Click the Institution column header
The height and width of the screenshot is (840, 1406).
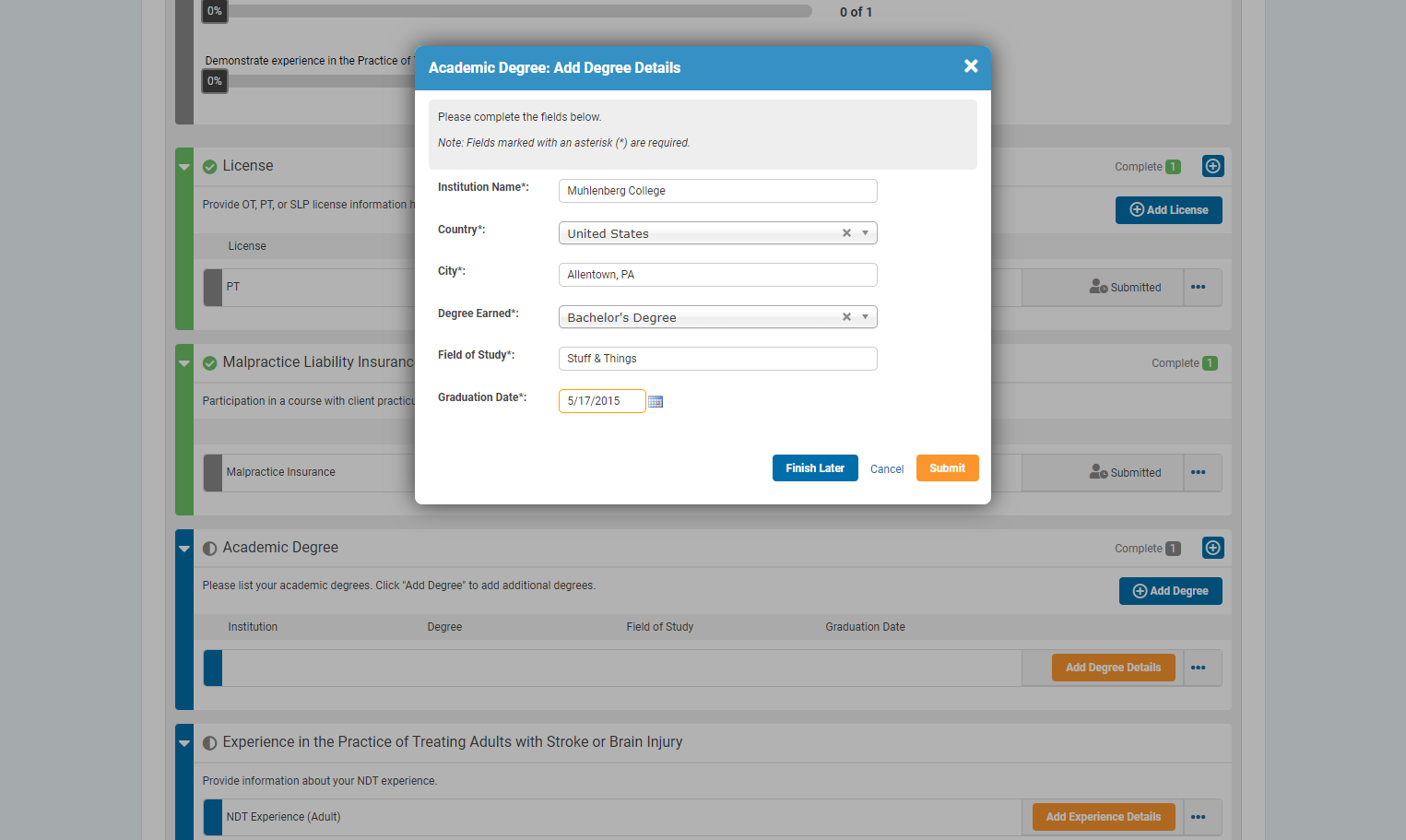253,627
